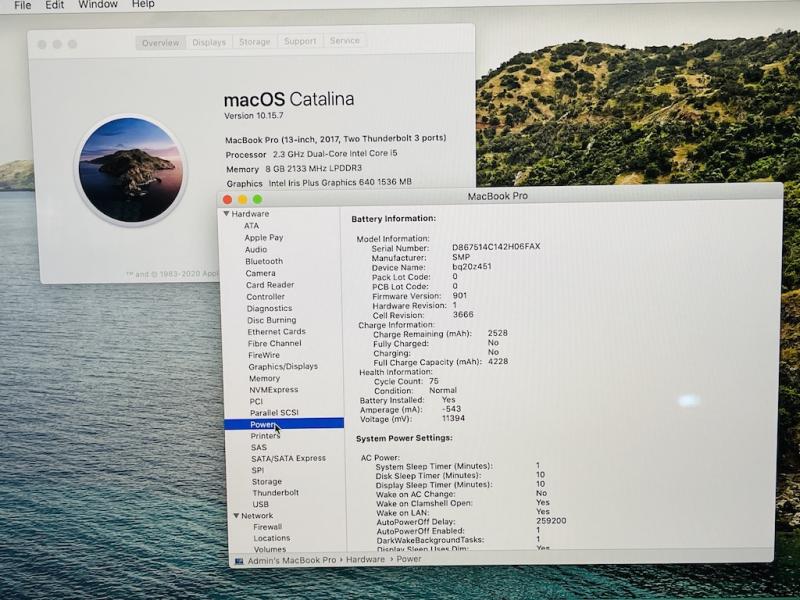Click the Battery Information heading
800x600 pixels.
click(394, 218)
